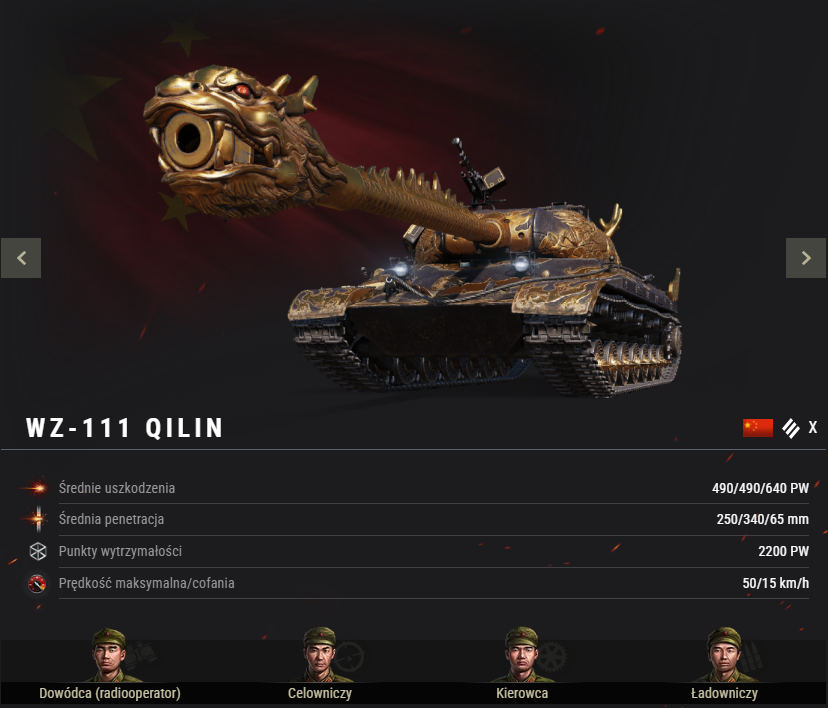The height and width of the screenshot is (708, 828).
Task: Click the Średnia penetracja stat row label
Action: coord(111,520)
